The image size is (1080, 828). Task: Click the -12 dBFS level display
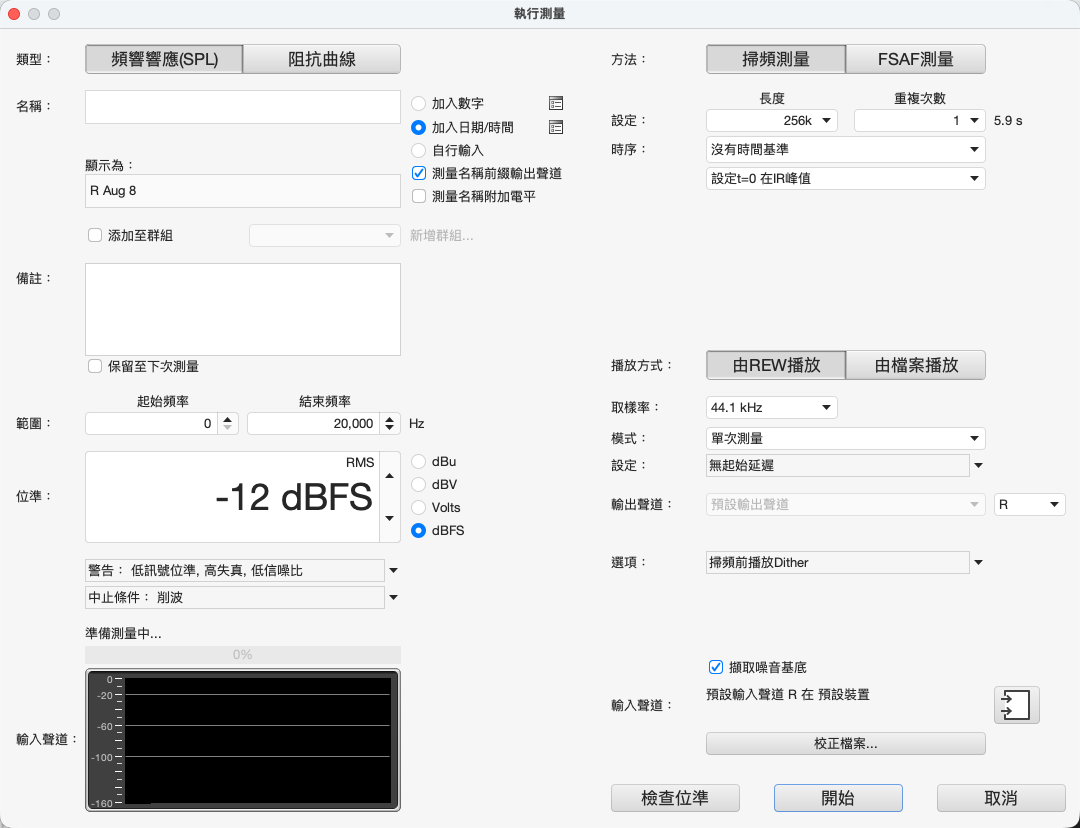click(x=232, y=497)
